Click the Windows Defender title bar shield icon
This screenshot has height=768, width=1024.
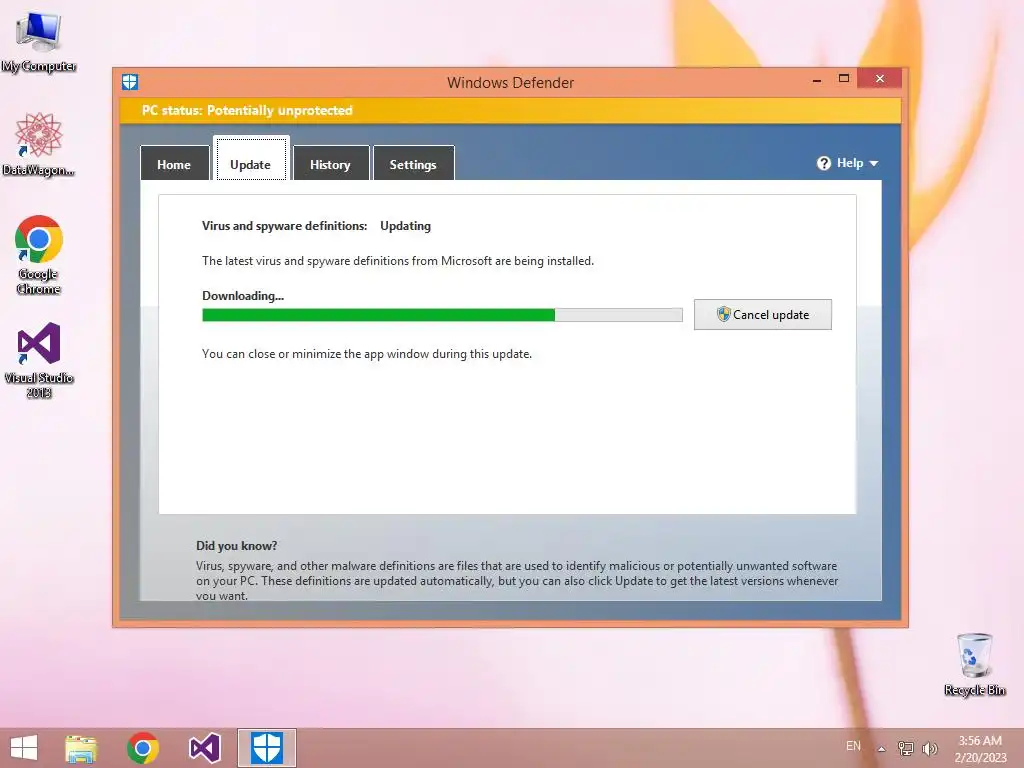tap(130, 82)
